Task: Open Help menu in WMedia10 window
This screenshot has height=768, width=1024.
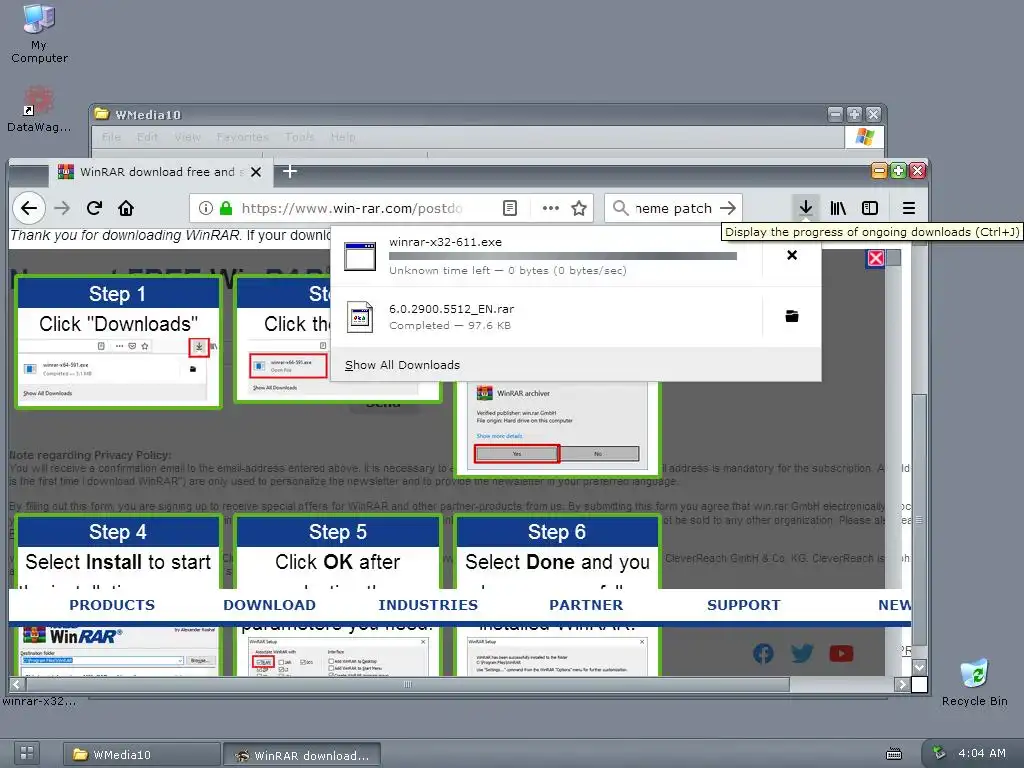Action: (x=342, y=137)
